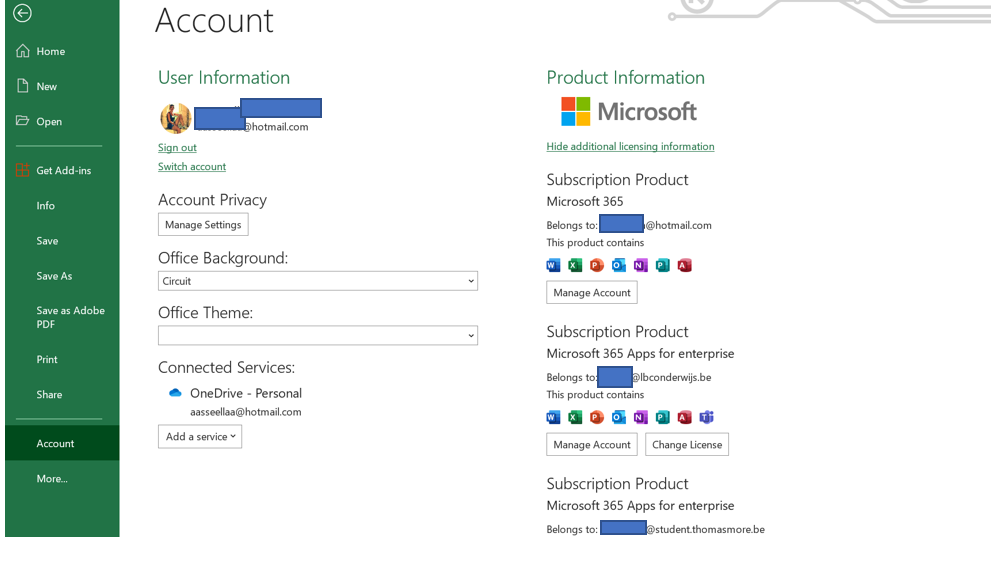Click Outlook icon under Microsoft 365 product
991x573 pixels.
pyautogui.click(x=619, y=265)
